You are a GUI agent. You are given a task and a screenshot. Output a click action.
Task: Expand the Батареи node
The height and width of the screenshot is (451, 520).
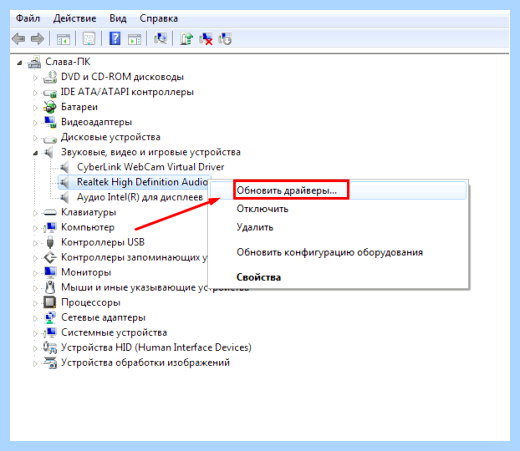pos(35,108)
